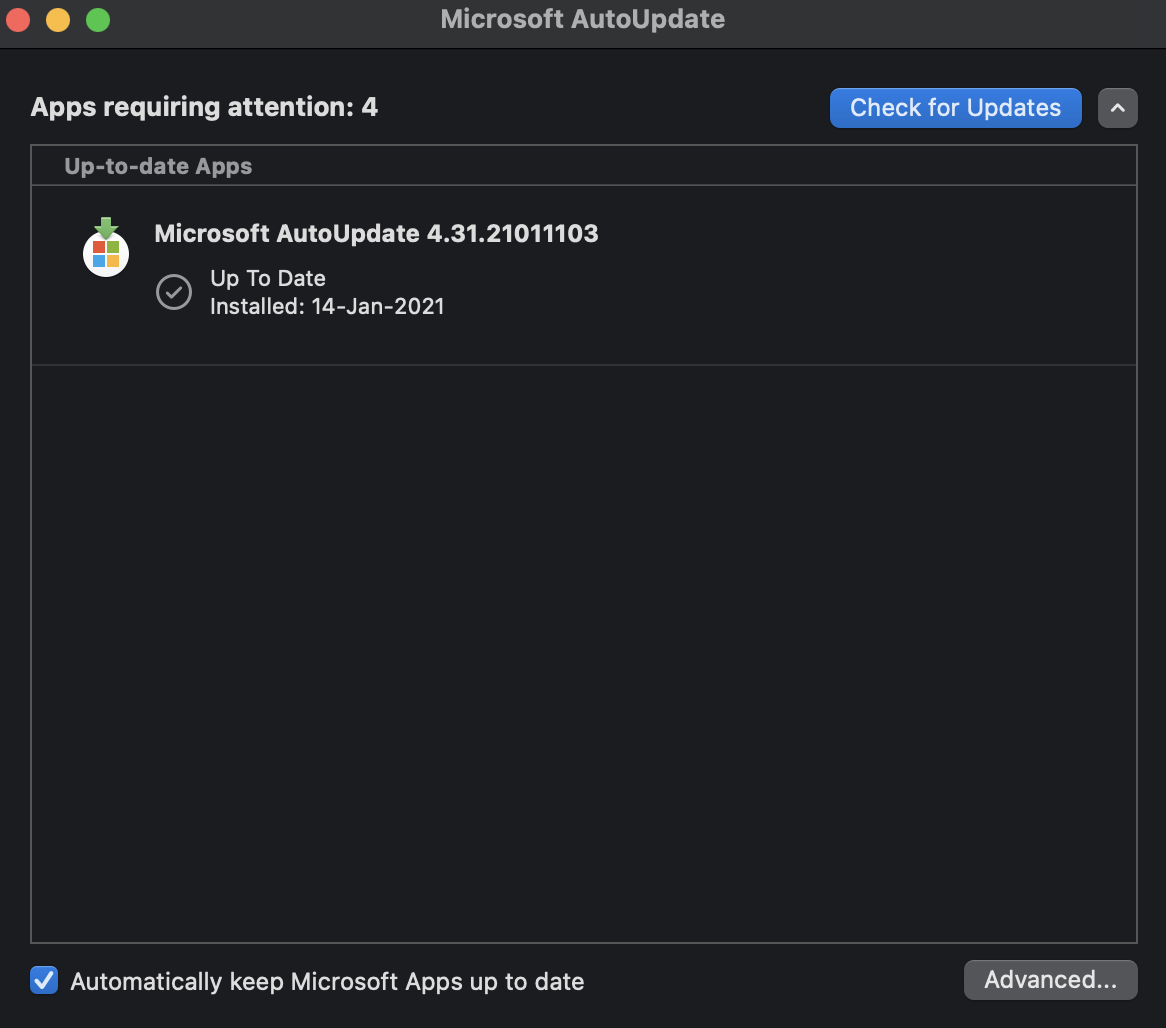Minimize the window with yellow button
The width and height of the screenshot is (1166, 1028).
coord(58,20)
